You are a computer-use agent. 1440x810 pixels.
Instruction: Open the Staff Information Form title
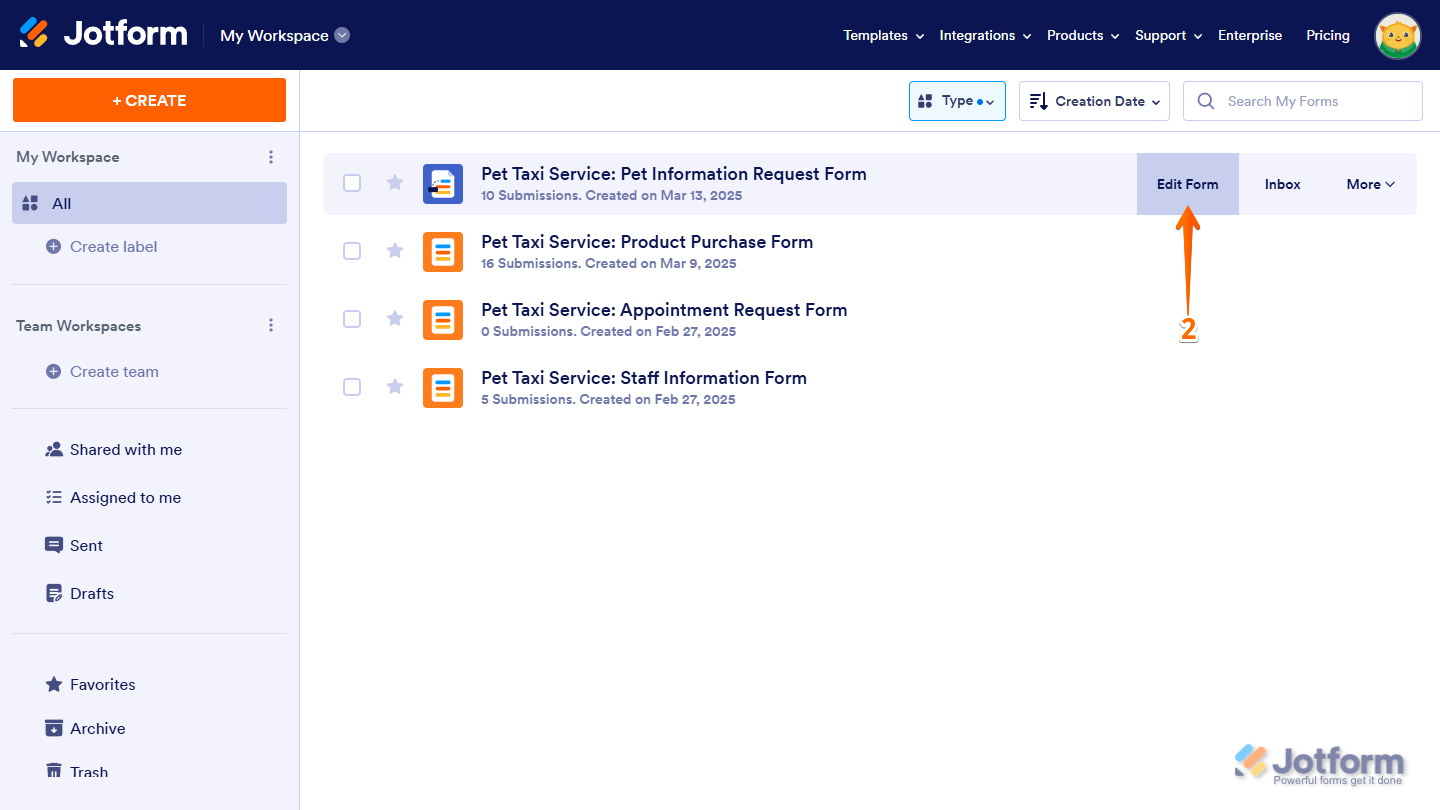click(x=644, y=378)
